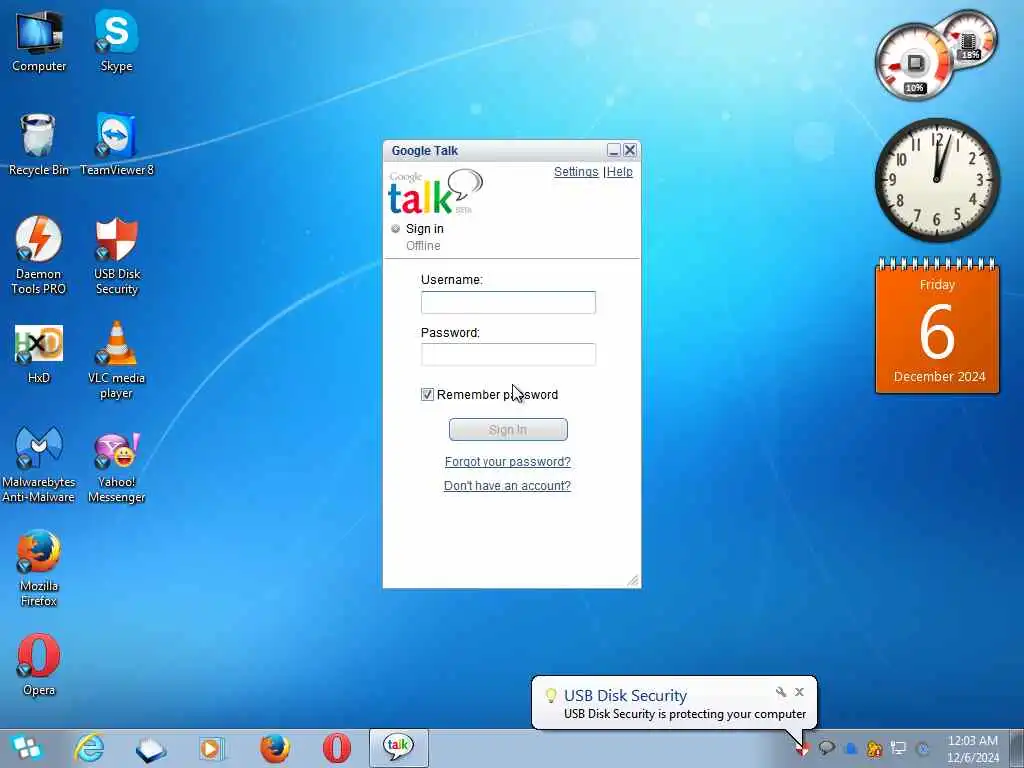Open the wrench options on the notification balloon
1024x768 pixels.
[780, 692]
